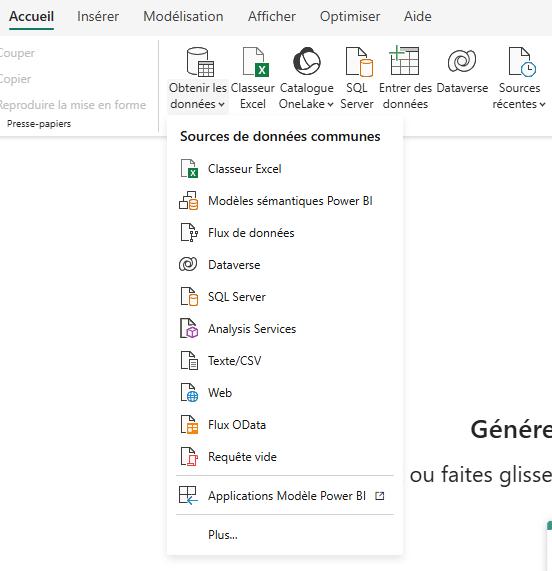Viewport: 552px width, 571px height.
Task: Select the Applications Modèle Power BI icon
Action: coord(188,496)
